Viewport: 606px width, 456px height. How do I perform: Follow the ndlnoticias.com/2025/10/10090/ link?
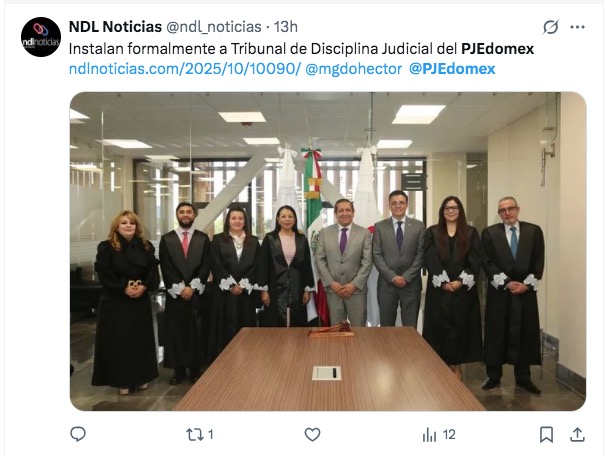[x=184, y=69]
